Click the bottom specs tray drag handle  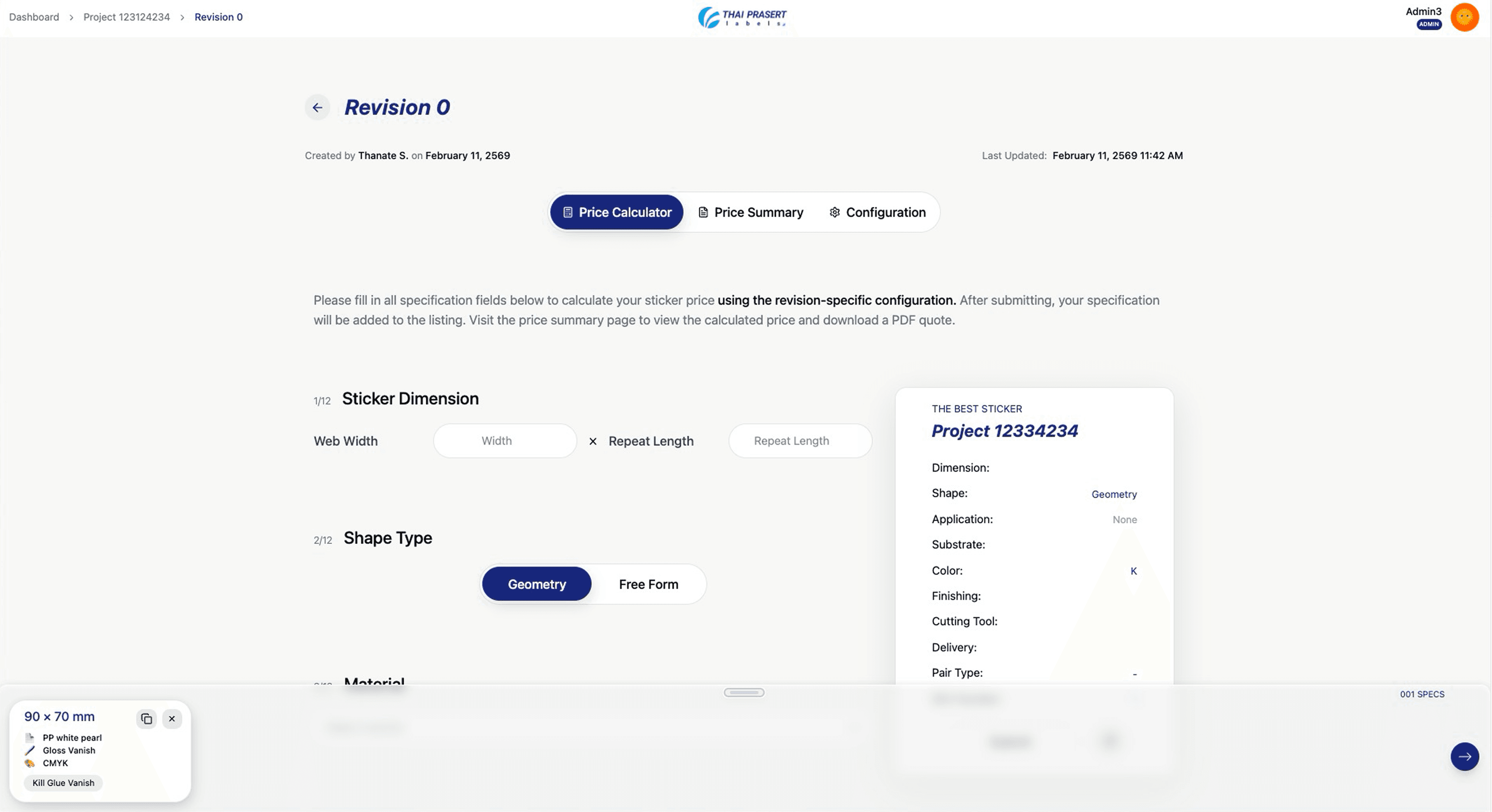pos(744,693)
